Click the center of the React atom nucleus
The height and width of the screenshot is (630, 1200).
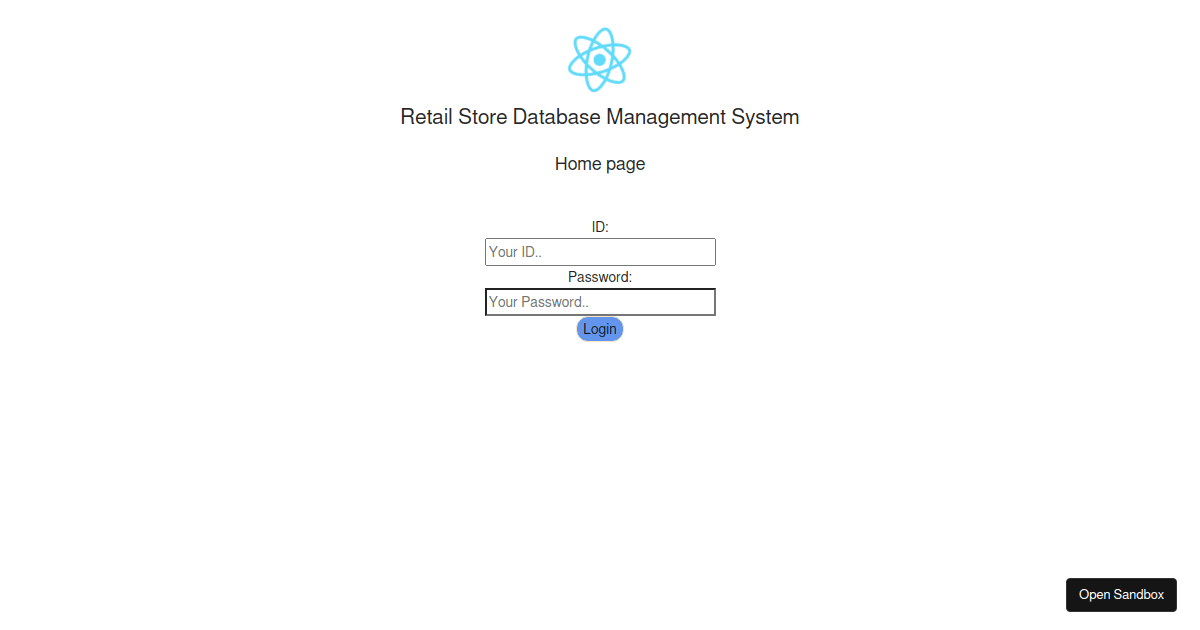pos(599,60)
